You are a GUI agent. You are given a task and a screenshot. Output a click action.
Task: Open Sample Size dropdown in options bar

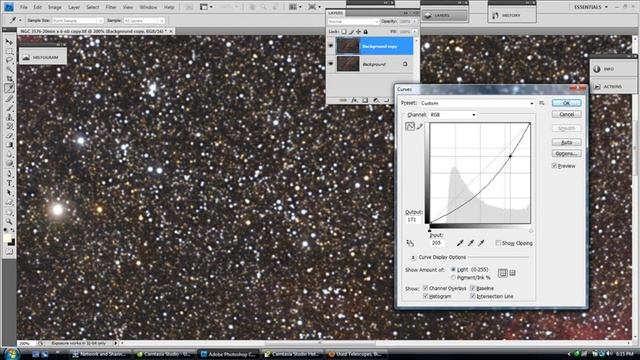point(78,20)
